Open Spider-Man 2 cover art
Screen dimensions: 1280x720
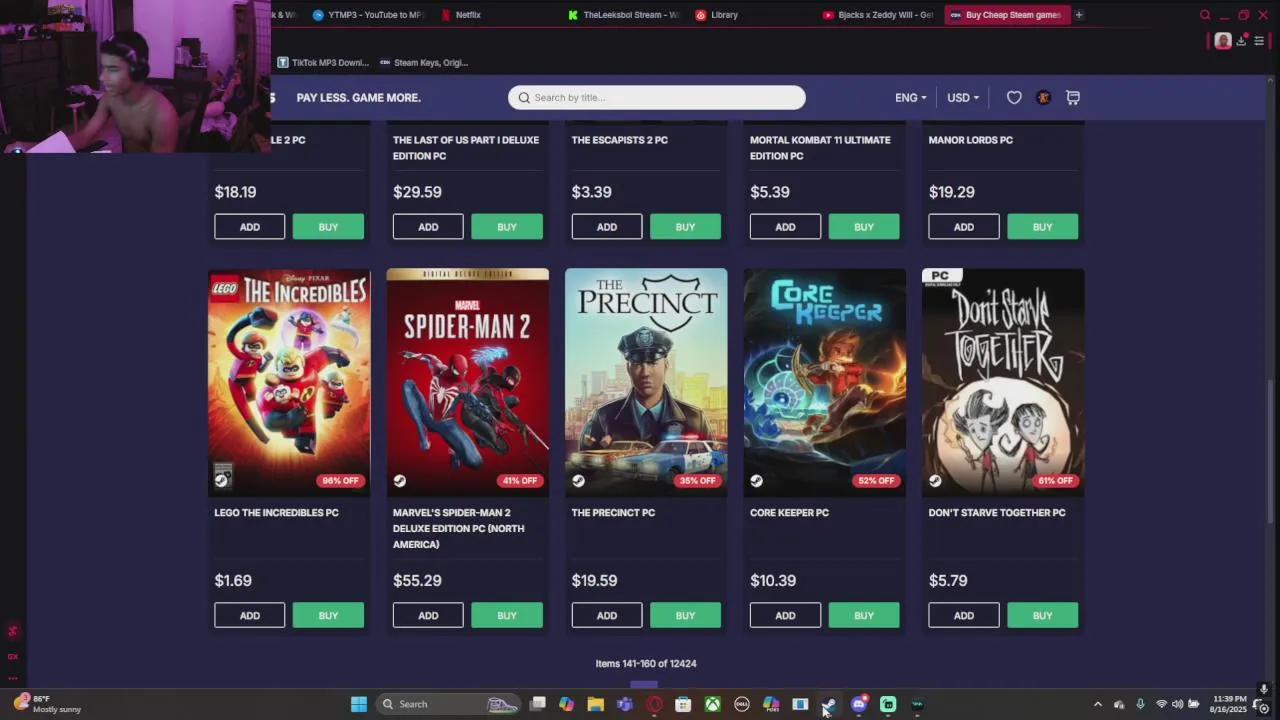pyautogui.click(x=468, y=382)
